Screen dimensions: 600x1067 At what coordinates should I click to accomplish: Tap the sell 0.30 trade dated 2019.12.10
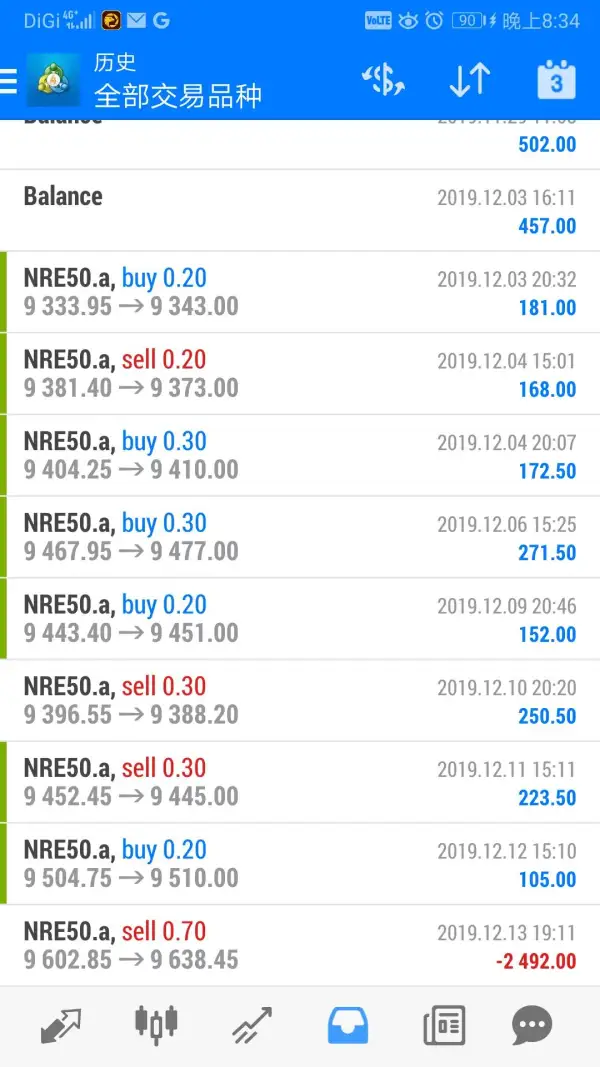[300, 701]
